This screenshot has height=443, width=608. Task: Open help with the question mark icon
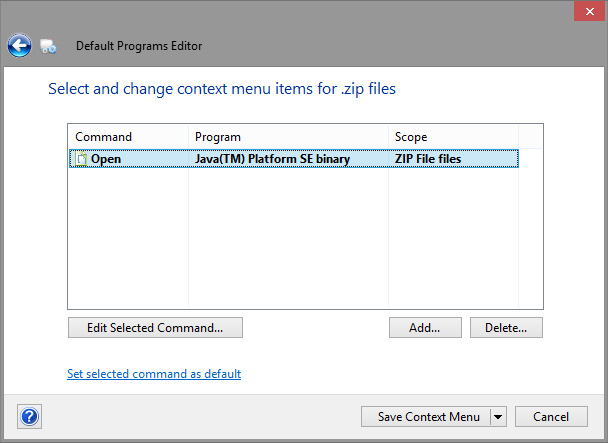(30, 416)
